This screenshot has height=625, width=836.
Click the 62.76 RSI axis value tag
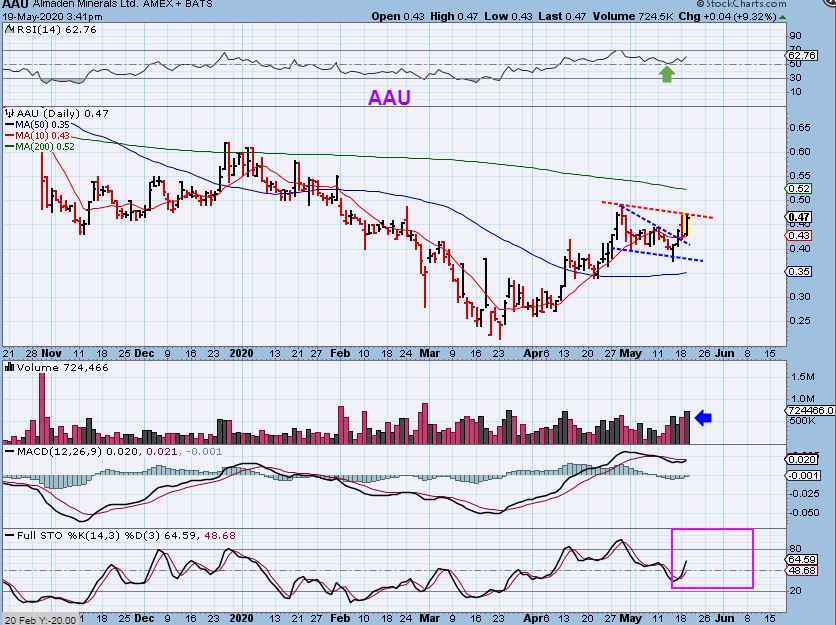802,55
